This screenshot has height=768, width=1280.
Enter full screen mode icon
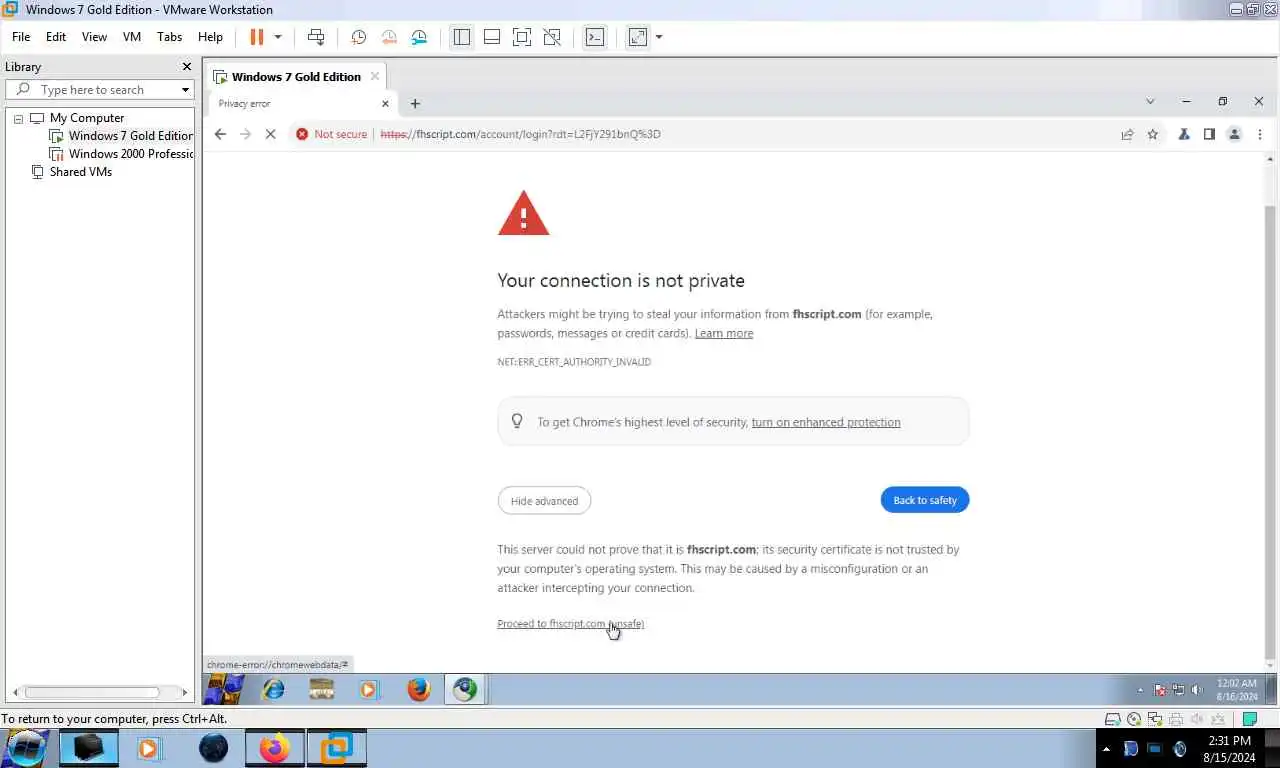(522, 37)
